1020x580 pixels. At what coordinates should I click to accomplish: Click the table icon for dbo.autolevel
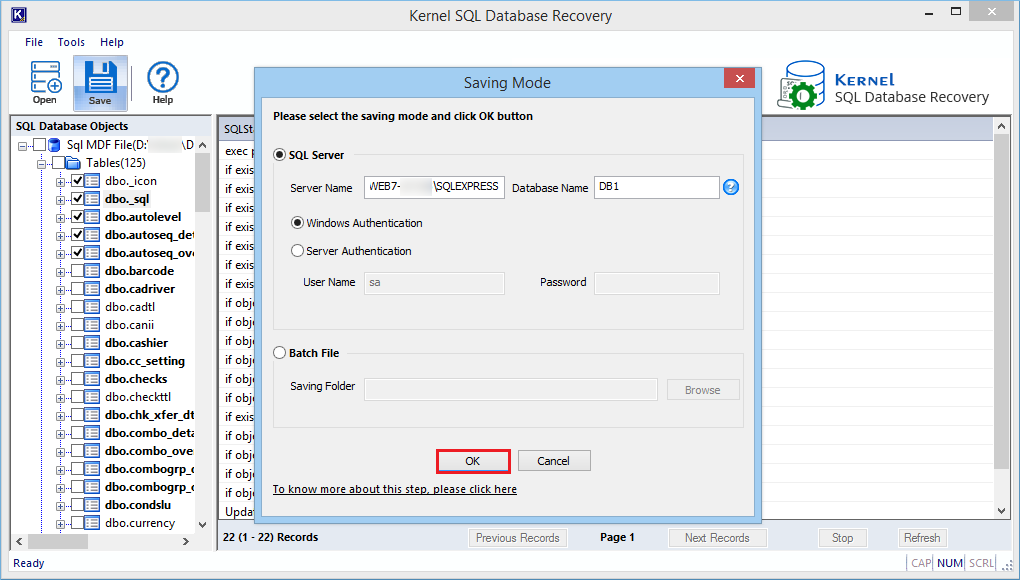[92, 217]
